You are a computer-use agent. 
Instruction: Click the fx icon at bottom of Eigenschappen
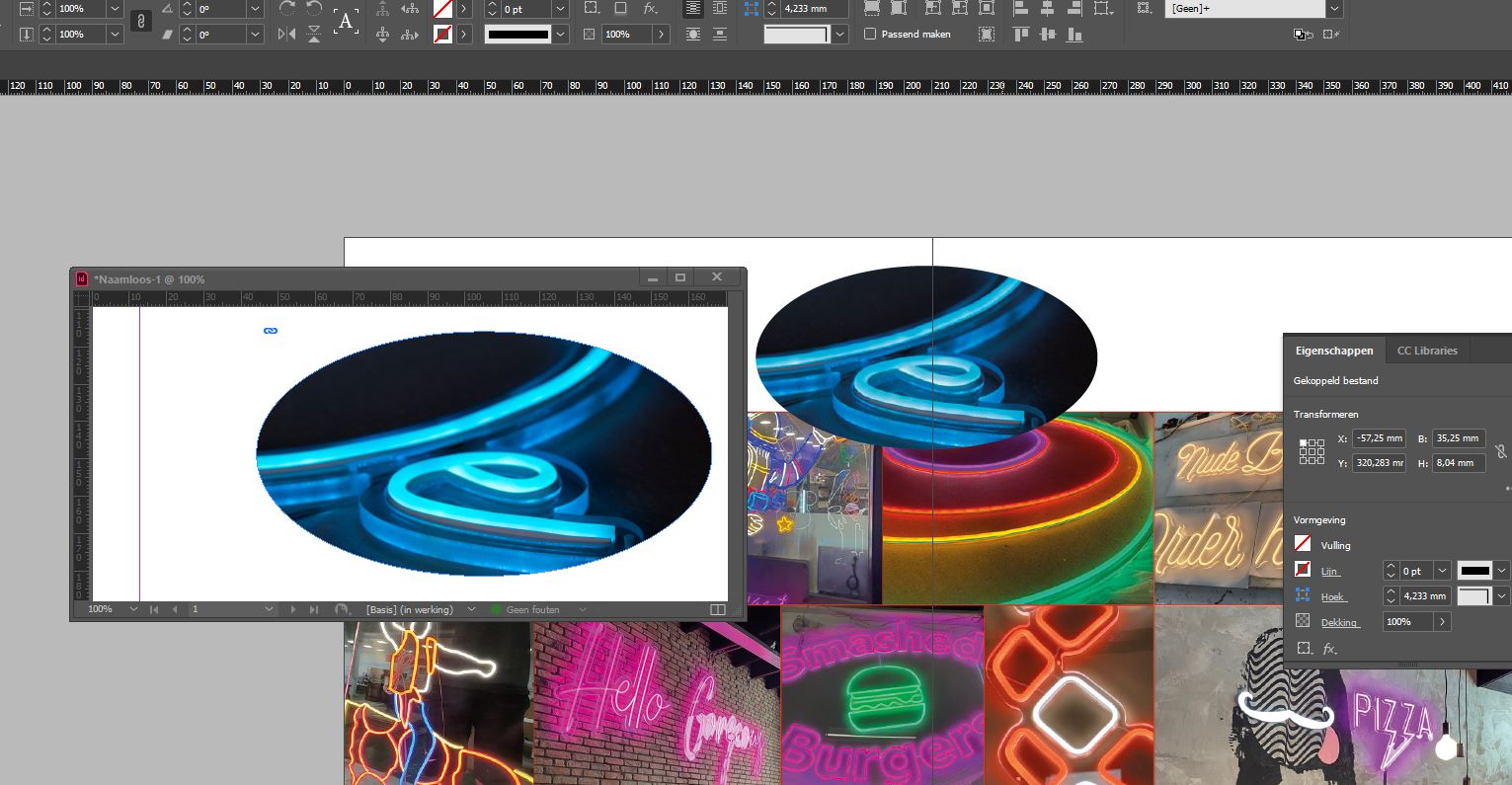1328,648
